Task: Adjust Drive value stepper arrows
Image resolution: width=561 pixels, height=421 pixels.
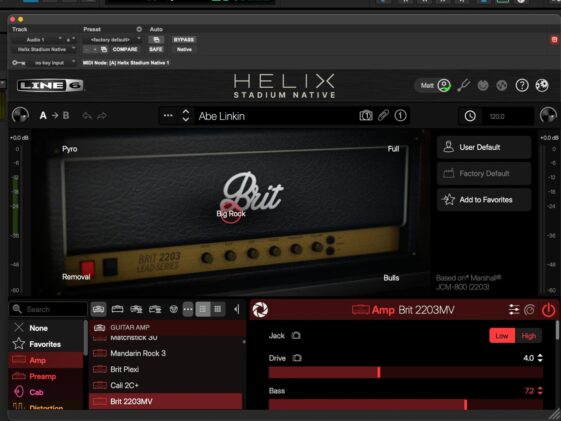Action: pos(540,358)
